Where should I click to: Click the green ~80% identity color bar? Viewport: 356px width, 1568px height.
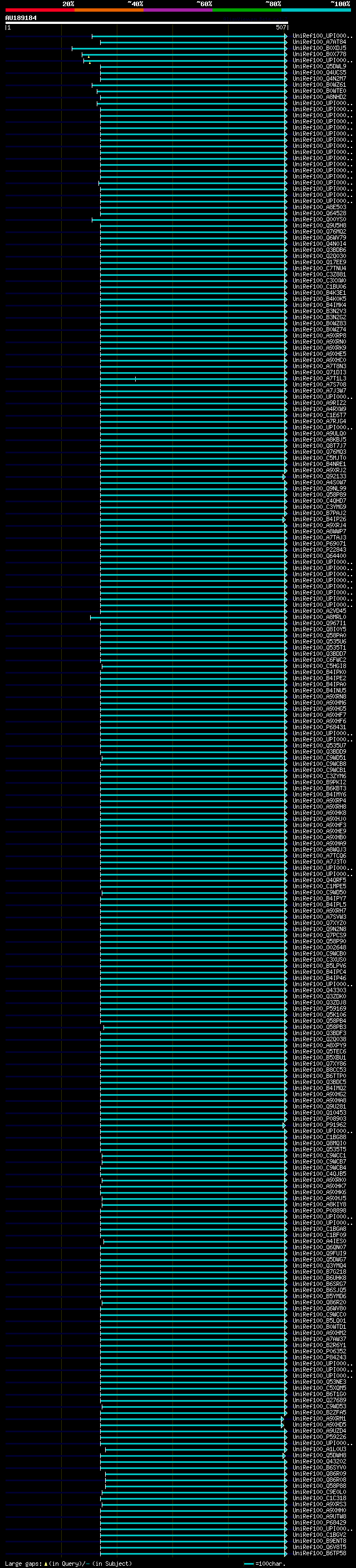click(x=247, y=10)
